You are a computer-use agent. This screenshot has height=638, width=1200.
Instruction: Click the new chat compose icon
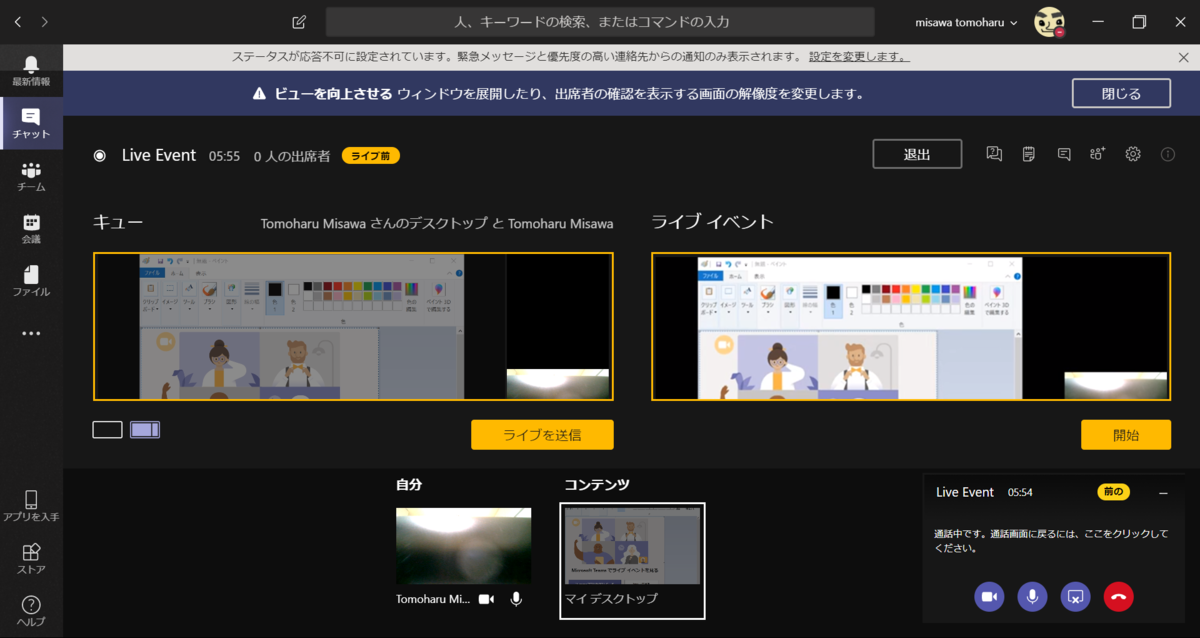pos(299,21)
